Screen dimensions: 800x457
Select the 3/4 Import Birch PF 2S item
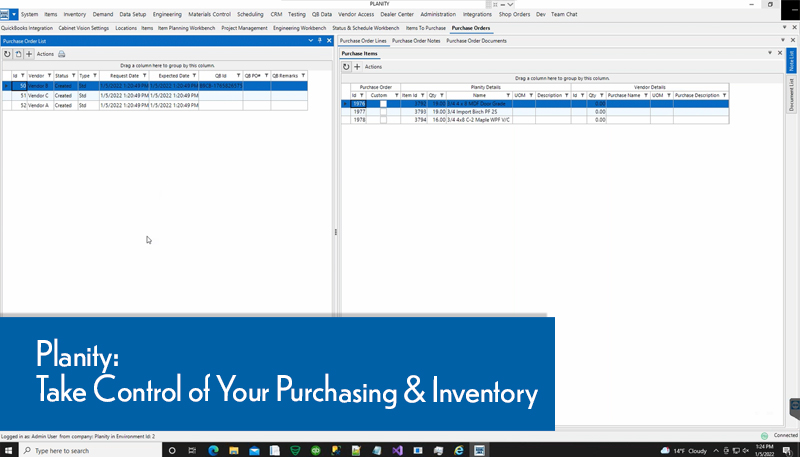[x=535, y=112]
